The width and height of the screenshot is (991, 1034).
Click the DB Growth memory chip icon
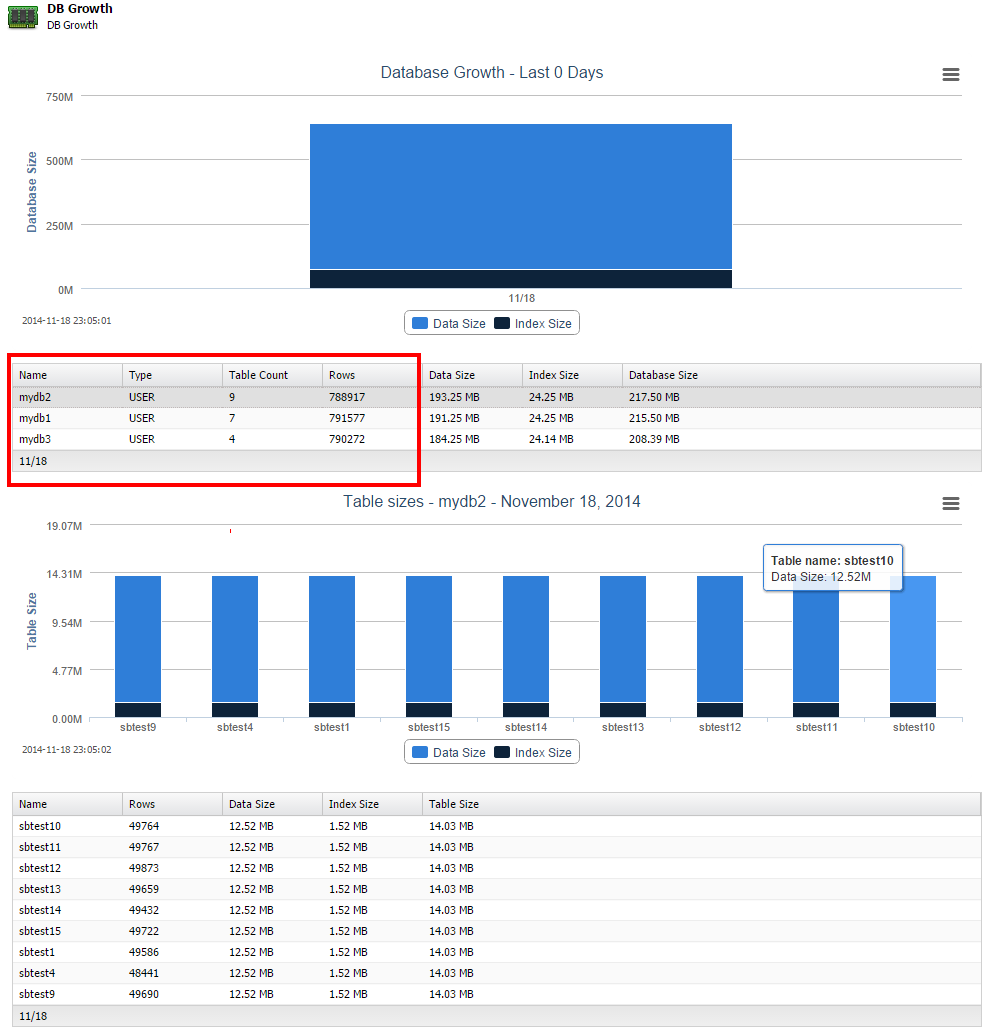[x=22, y=17]
